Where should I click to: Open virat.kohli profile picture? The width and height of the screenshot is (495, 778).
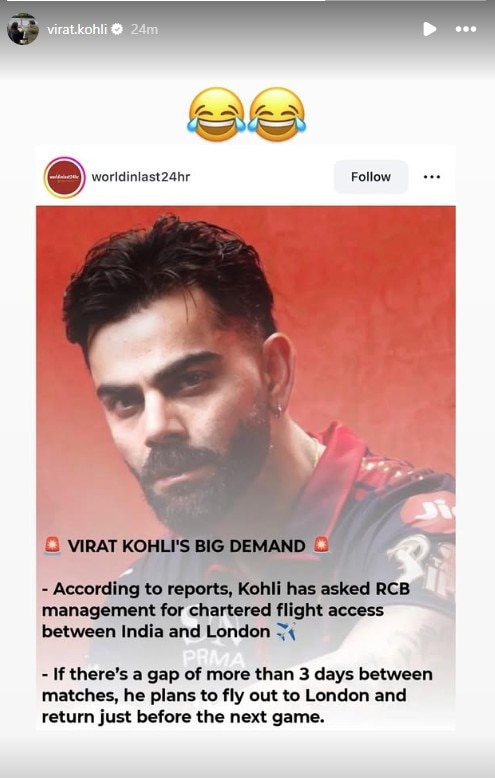[23, 29]
